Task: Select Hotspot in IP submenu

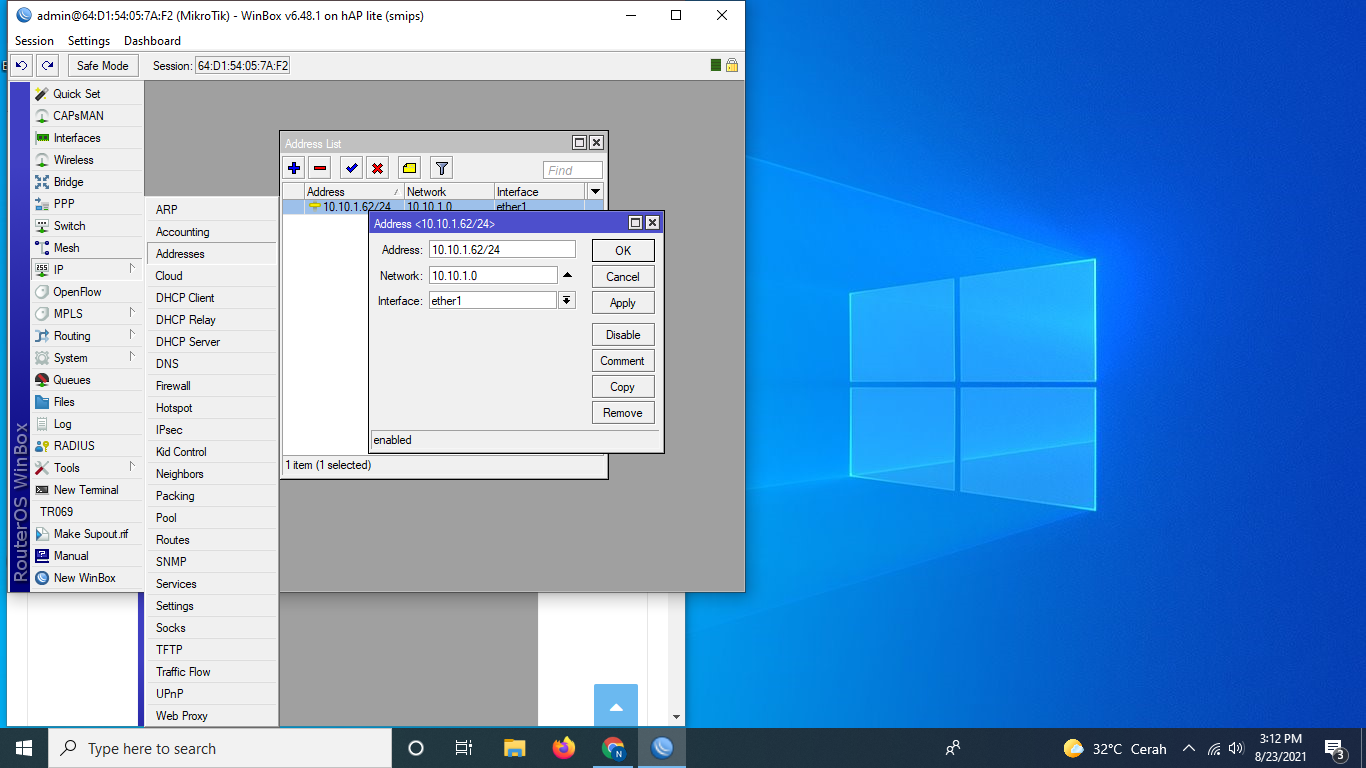Action: [x=212, y=407]
